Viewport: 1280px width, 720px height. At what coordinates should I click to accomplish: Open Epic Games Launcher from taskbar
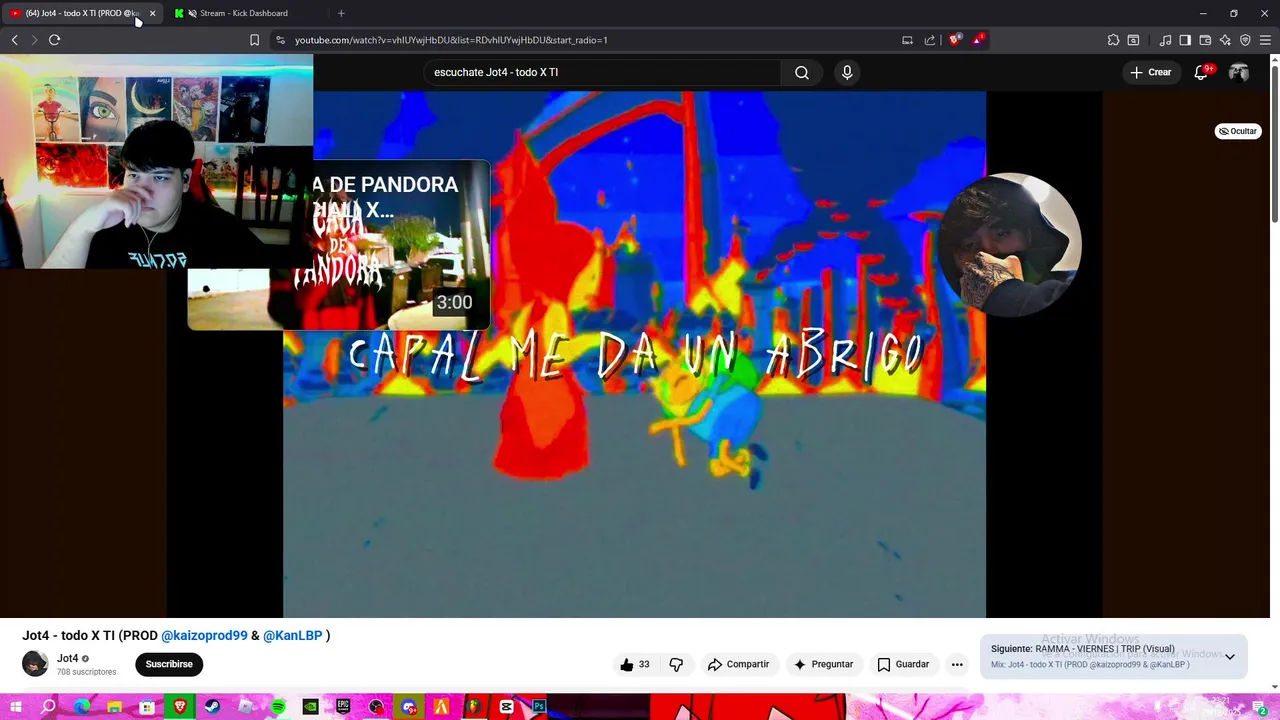point(343,707)
